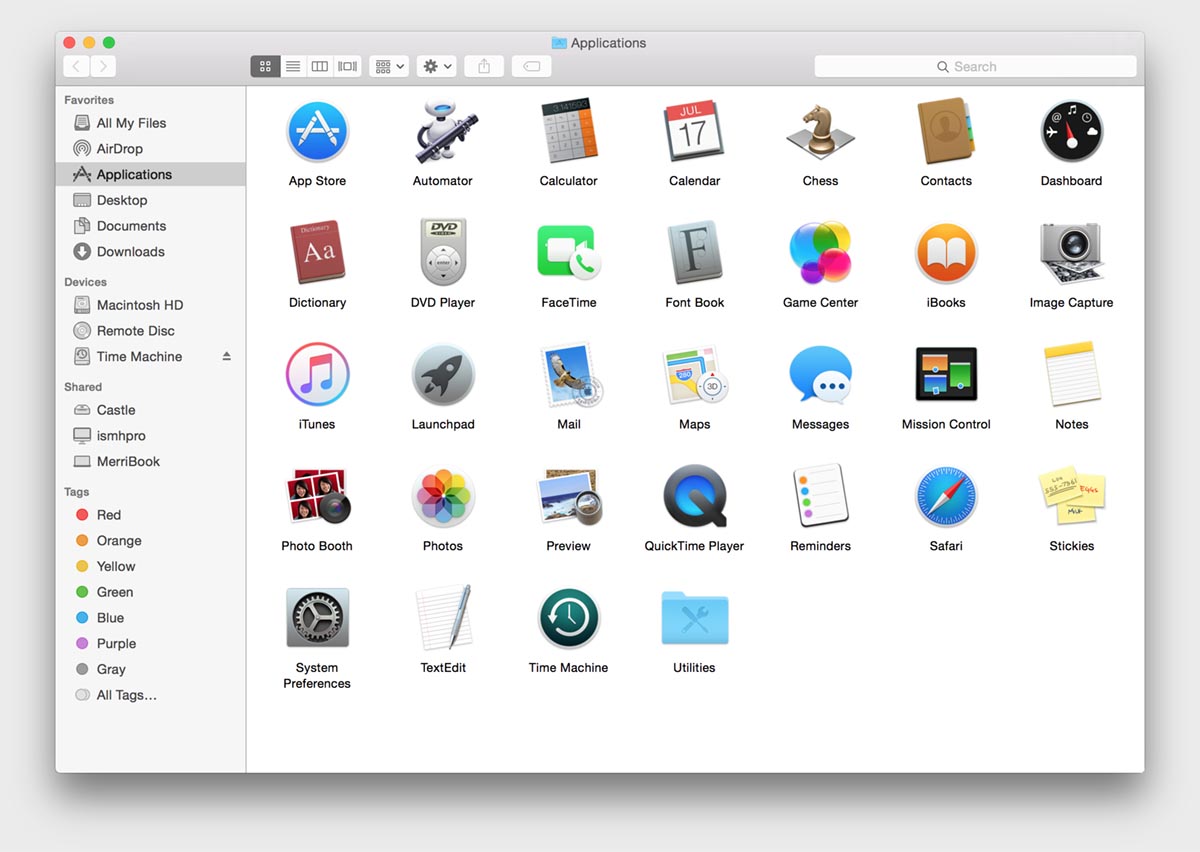This screenshot has height=852, width=1200.
Task: Open the App Store application icon
Action: 317,132
